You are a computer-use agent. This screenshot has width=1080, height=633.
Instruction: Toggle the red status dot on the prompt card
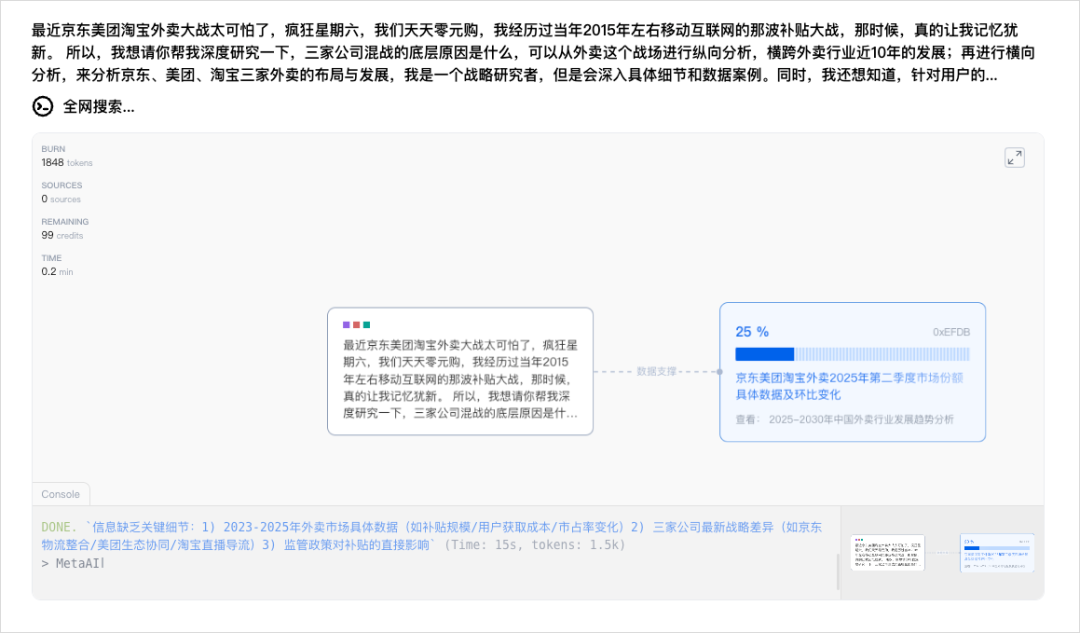pos(357,322)
